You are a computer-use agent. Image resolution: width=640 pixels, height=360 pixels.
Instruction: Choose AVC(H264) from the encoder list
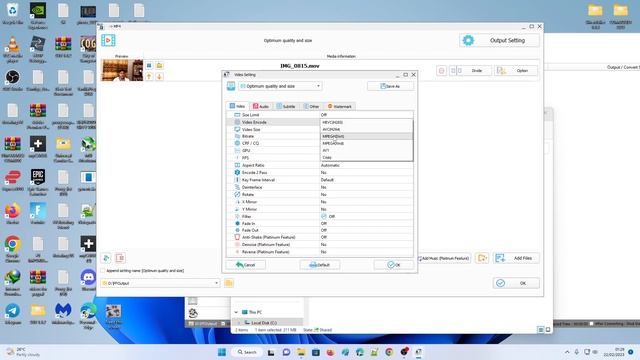point(367,129)
